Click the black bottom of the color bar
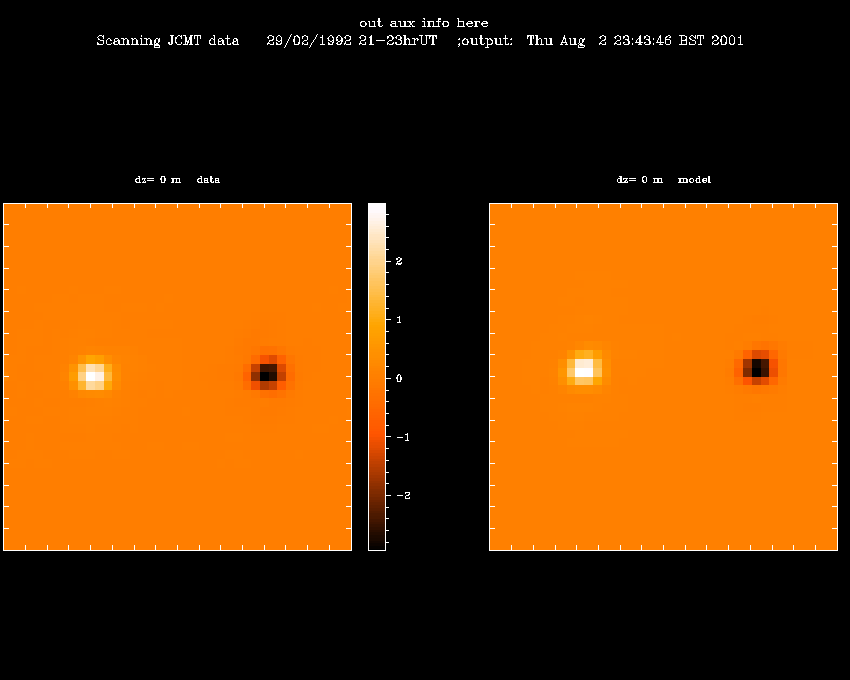This screenshot has width=850, height=680. 377,544
